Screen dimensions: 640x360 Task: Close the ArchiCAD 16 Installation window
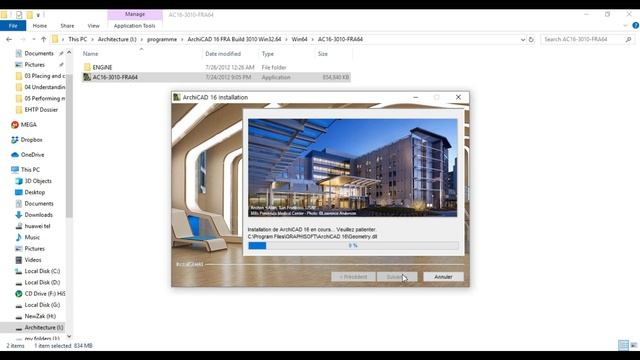(x=458, y=97)
